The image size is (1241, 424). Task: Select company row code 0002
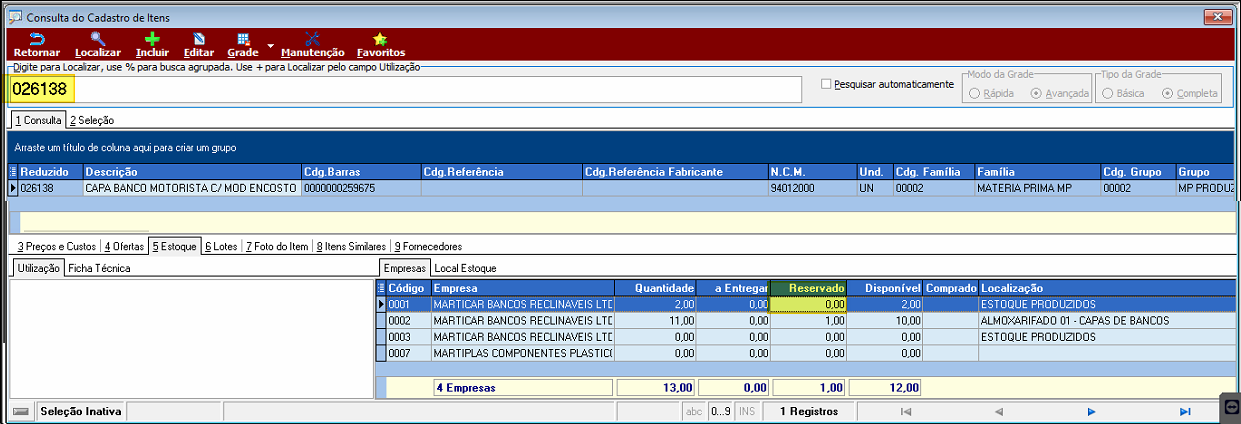coord(408,320)
